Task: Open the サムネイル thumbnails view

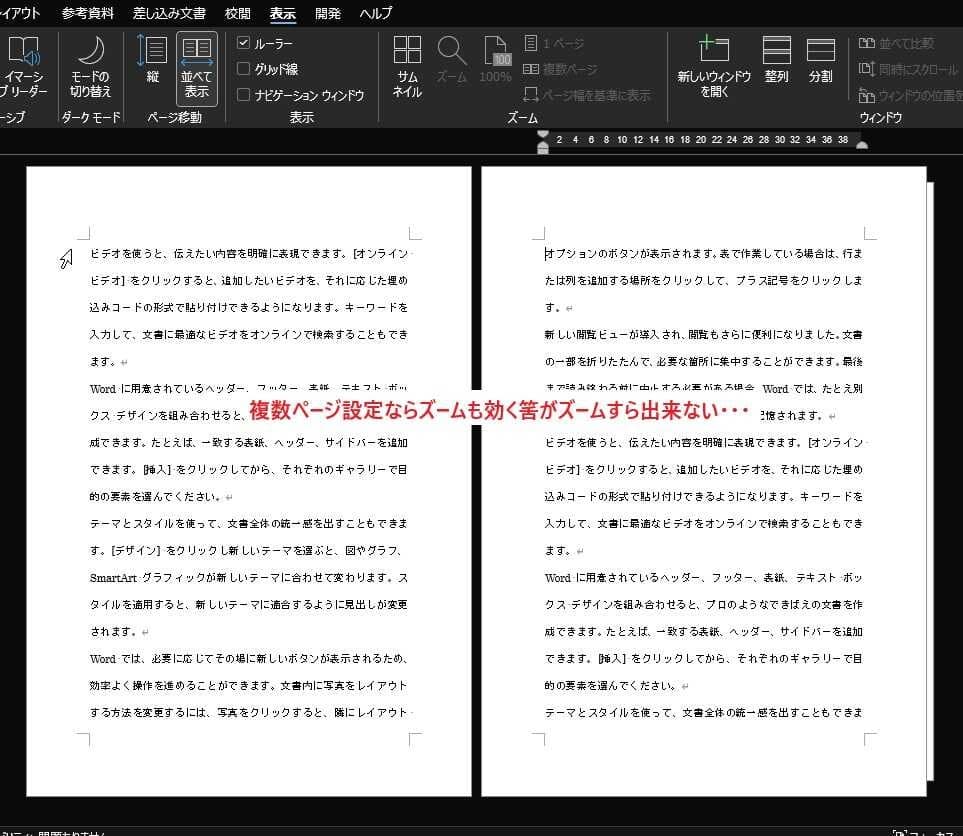Action: (407, 66)
